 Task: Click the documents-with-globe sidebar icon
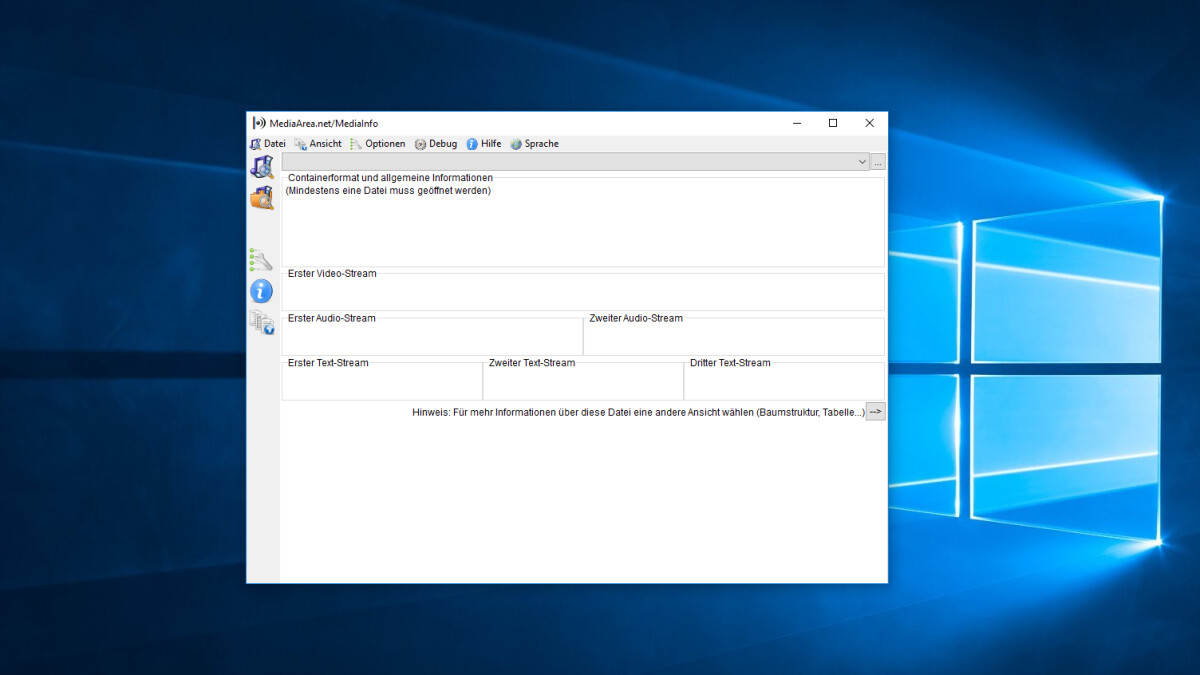point(261,322)
